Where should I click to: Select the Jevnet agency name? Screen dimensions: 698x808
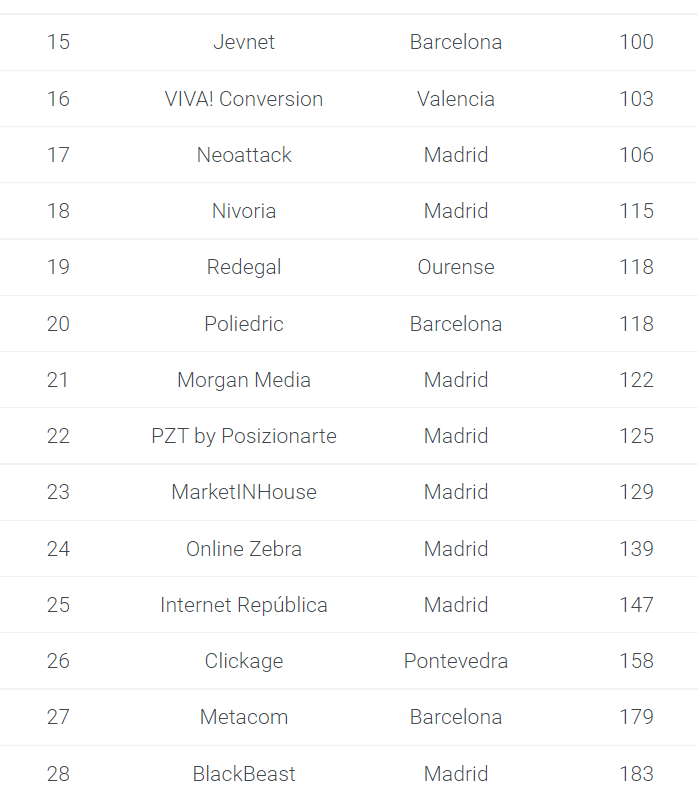[244, 42]
